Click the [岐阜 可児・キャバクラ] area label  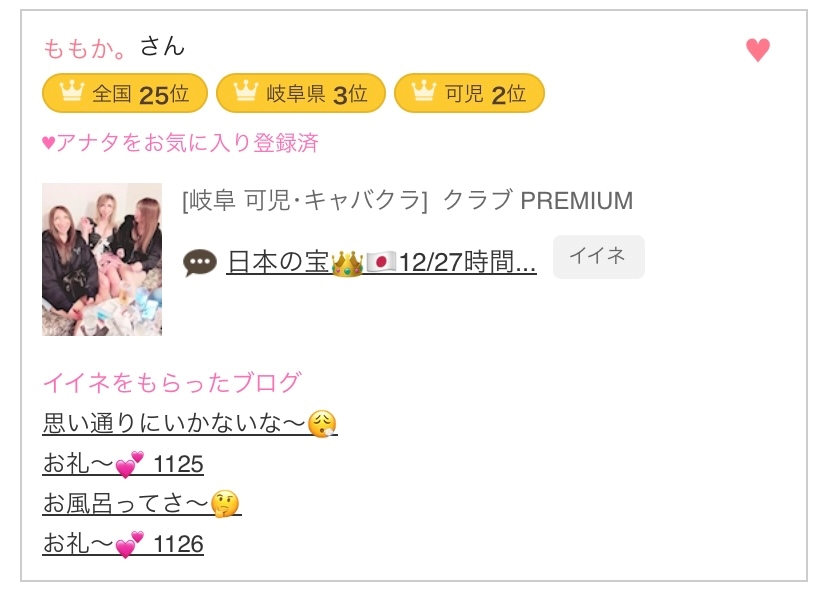tap(305, 201)
